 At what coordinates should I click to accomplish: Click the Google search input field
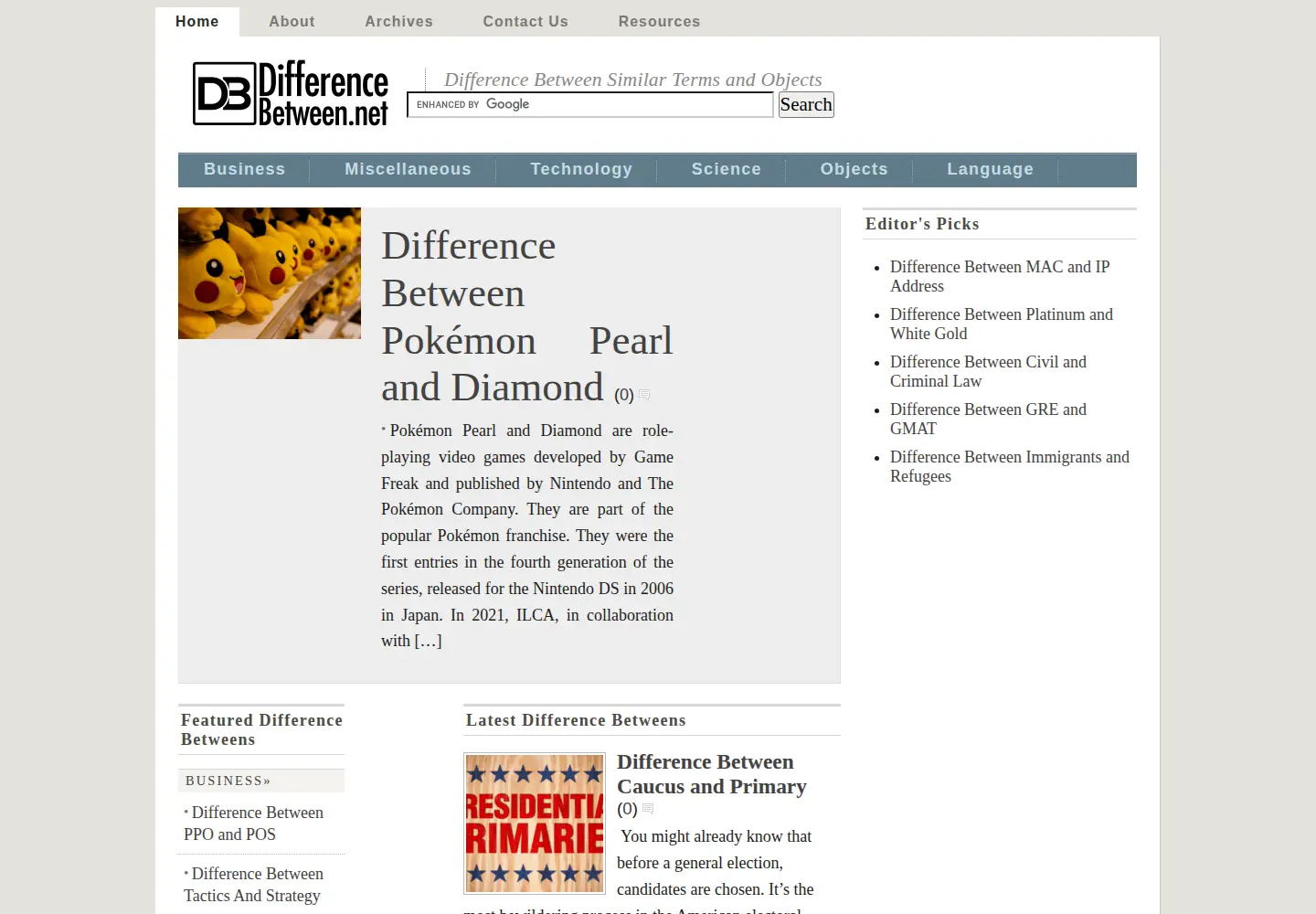click(x=590, y=104)
